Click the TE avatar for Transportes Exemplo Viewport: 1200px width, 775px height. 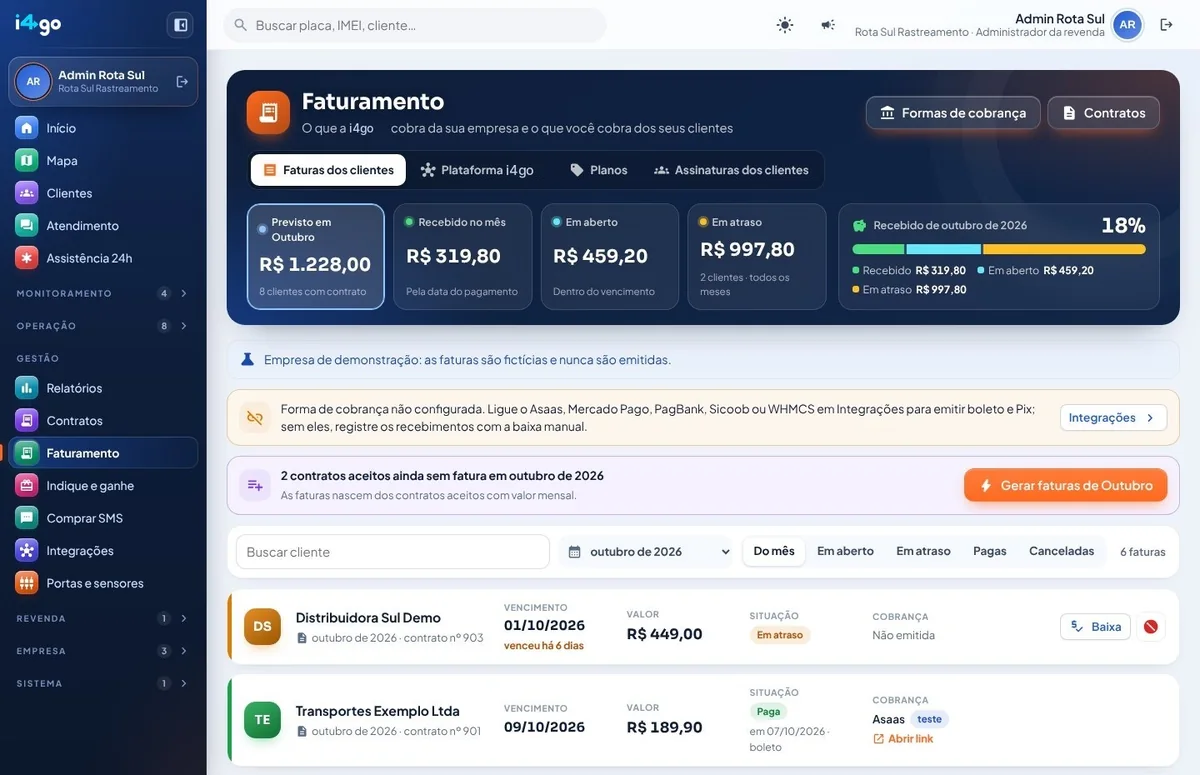(x=262, y=720)
